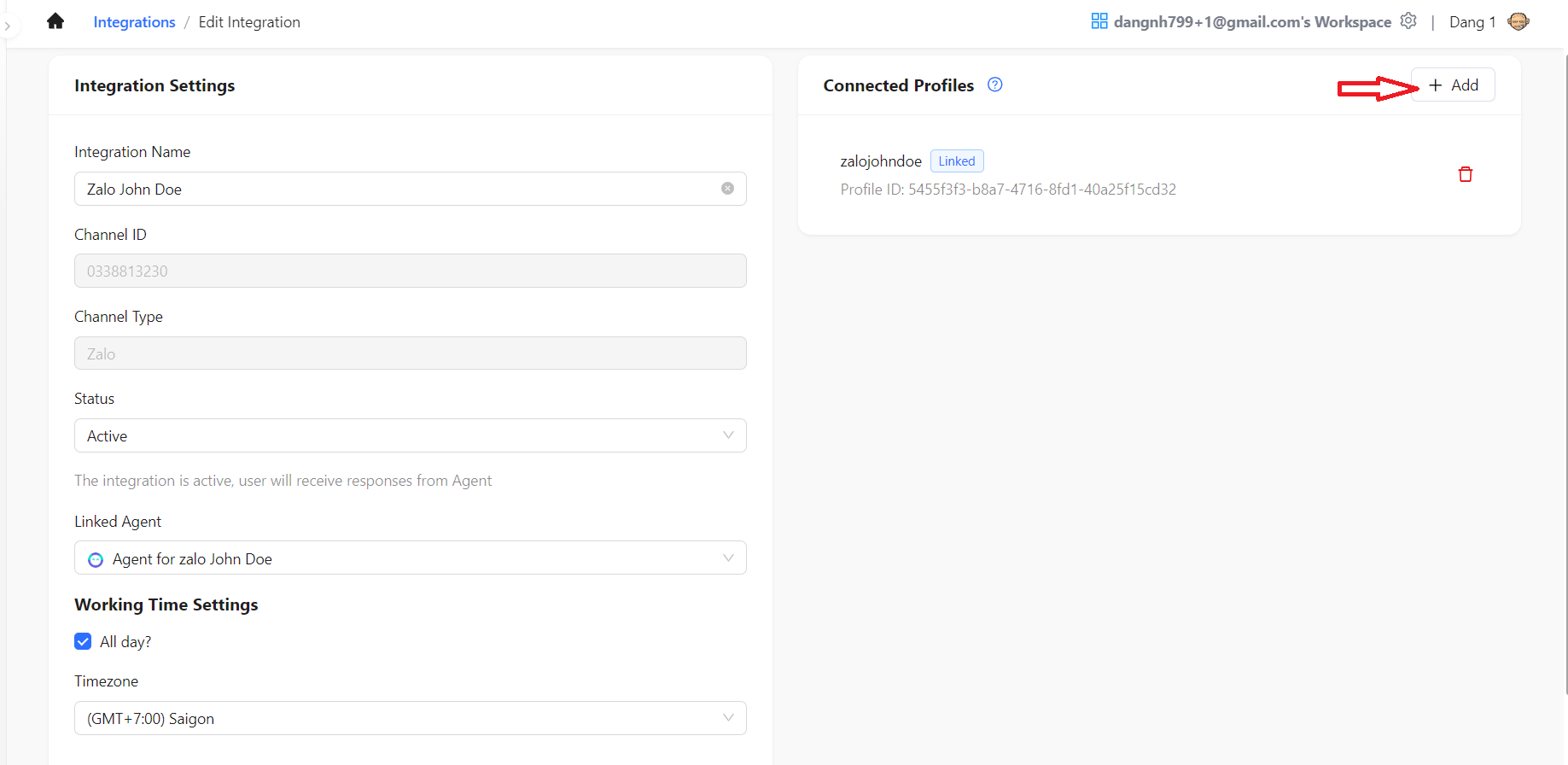Open the Status dropdown

tap(410, 435)
